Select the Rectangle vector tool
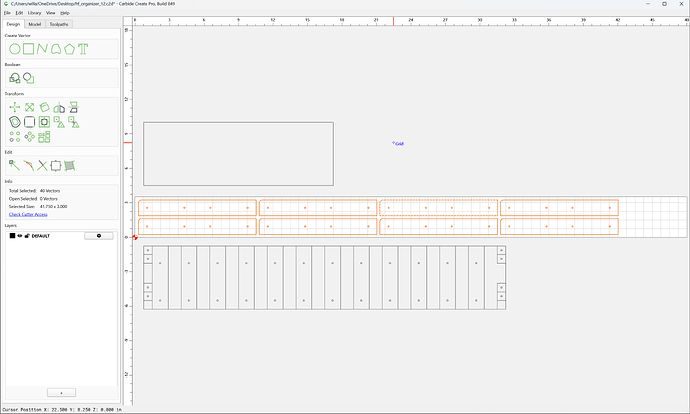This screenshot has width=690, height=414. click(29, 48)
